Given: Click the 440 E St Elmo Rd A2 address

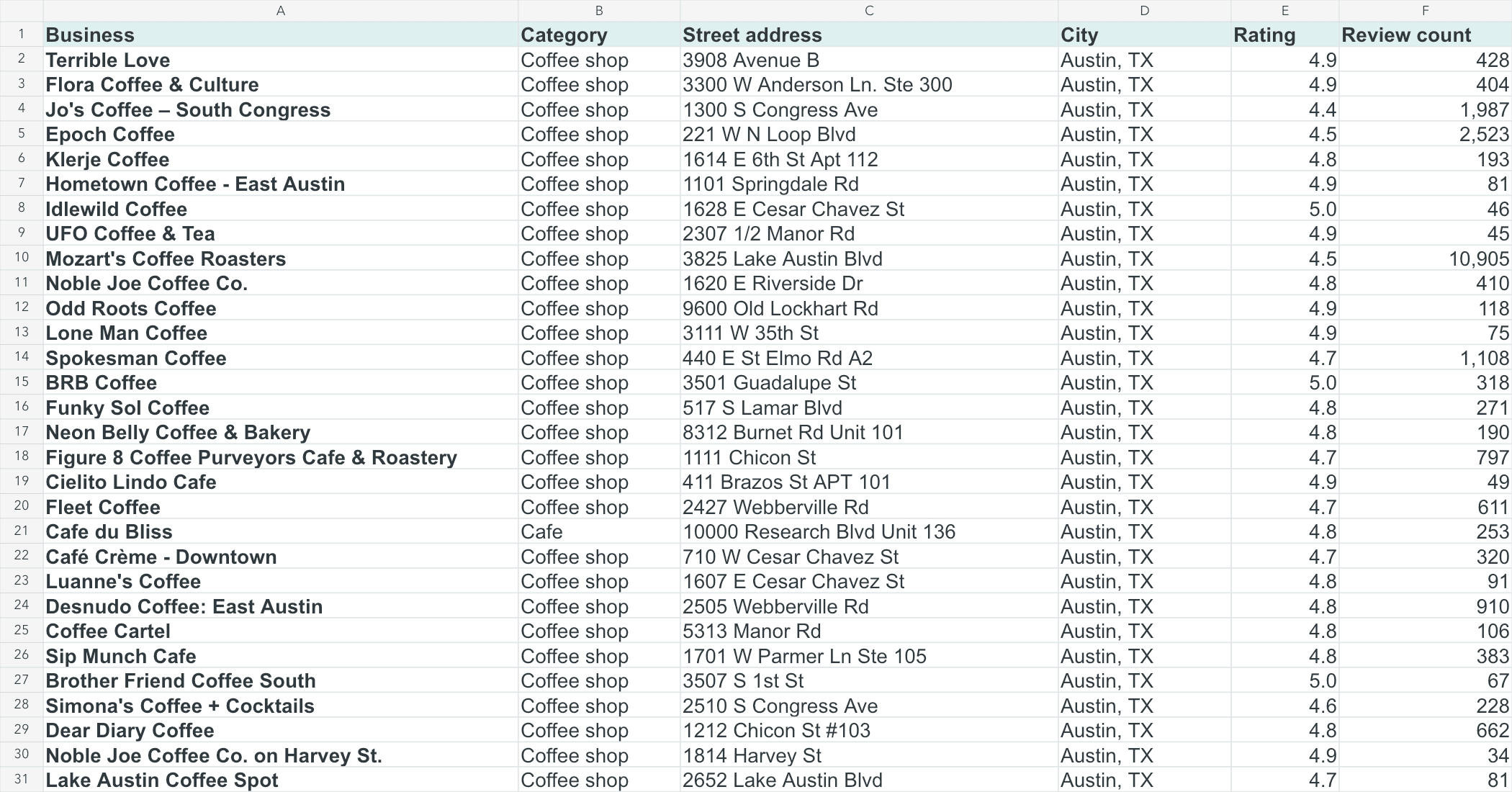Looking at the screenshot, I should tap(869, 358).
